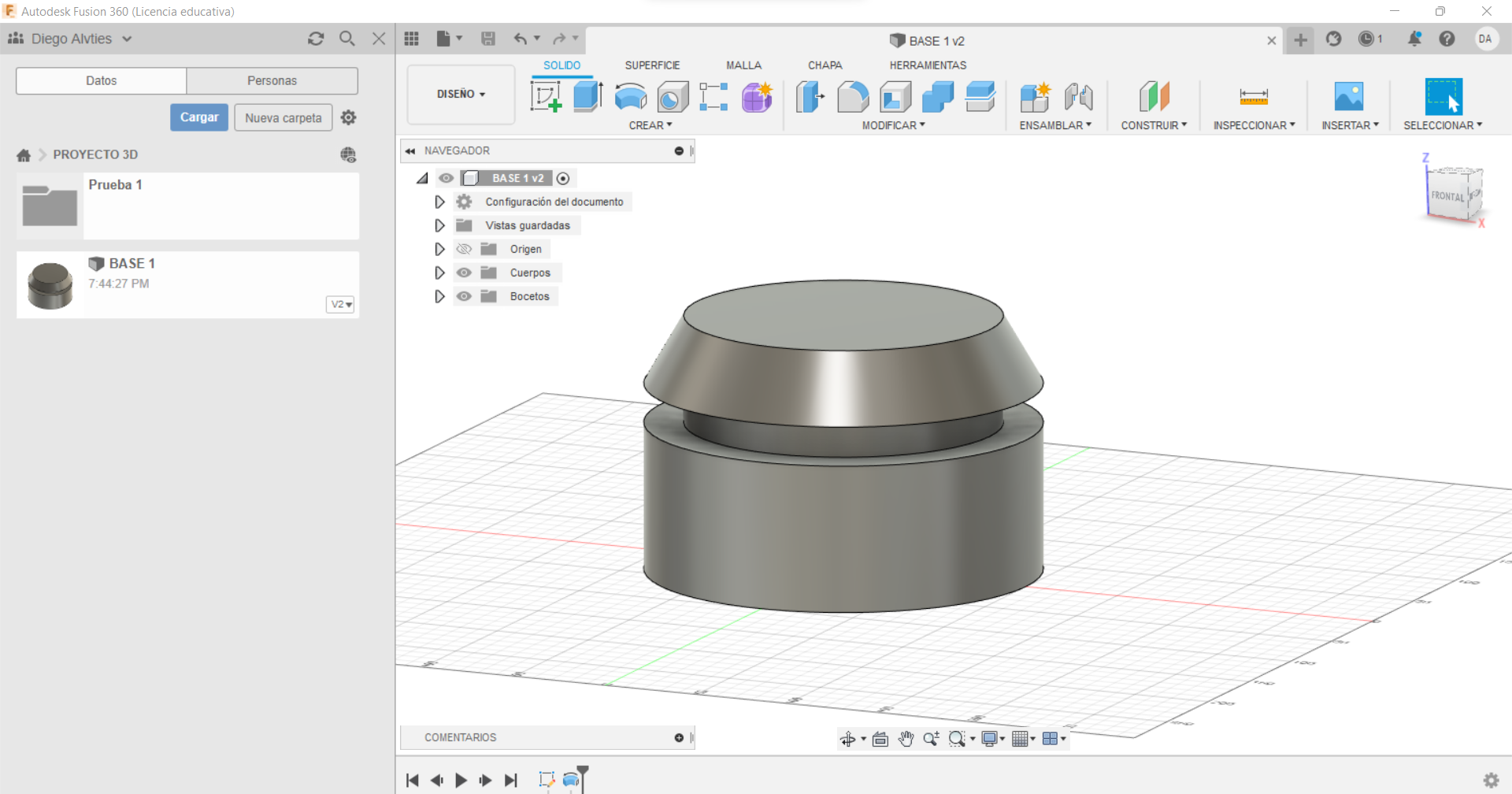The width and height of the screenshot is (1512, 794).
Task: Collapse the BASE 1 v2 root node
Action: point(423,178)
